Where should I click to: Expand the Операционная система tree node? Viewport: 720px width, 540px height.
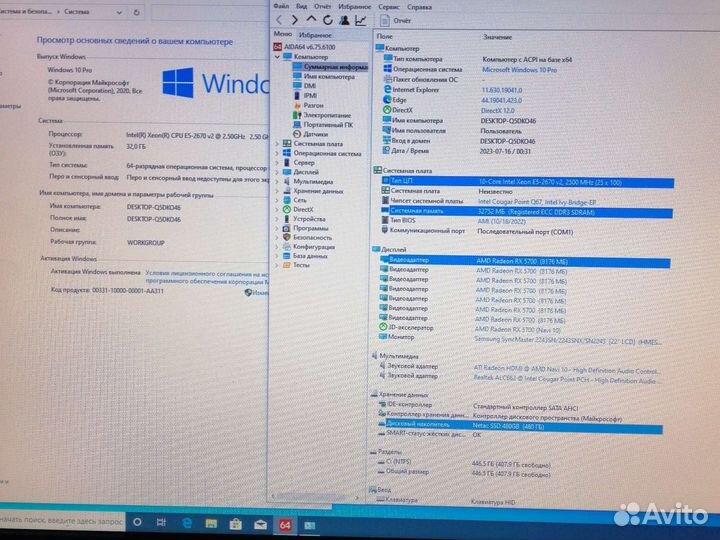(277, 153)
